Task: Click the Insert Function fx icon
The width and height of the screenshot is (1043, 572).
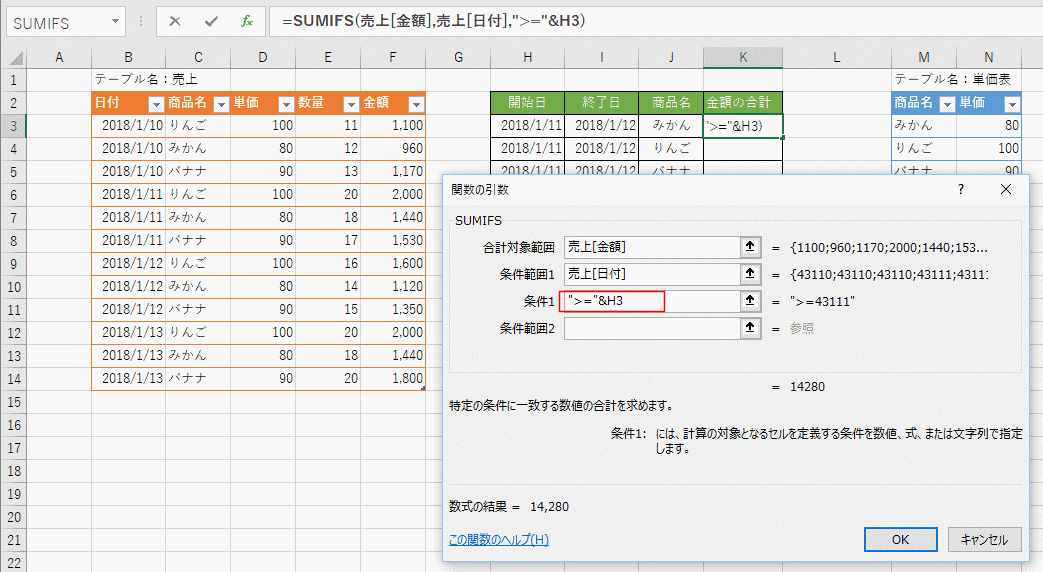Action: pos(246,20)
